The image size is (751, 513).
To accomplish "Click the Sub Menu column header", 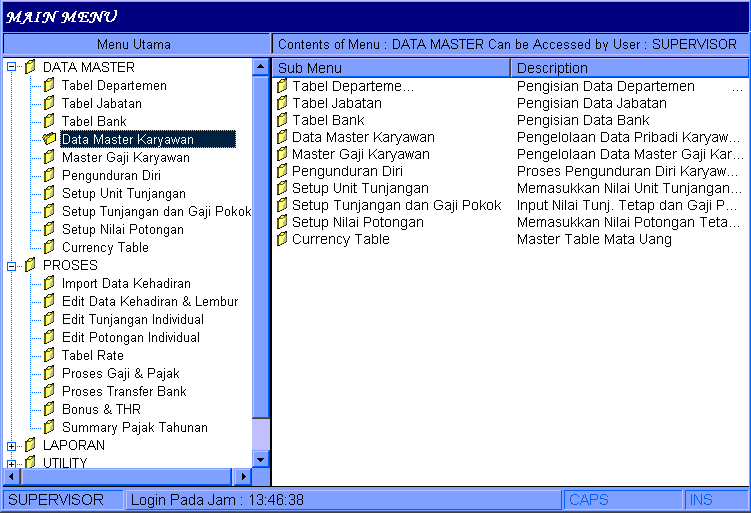I will tap(391, 68).
